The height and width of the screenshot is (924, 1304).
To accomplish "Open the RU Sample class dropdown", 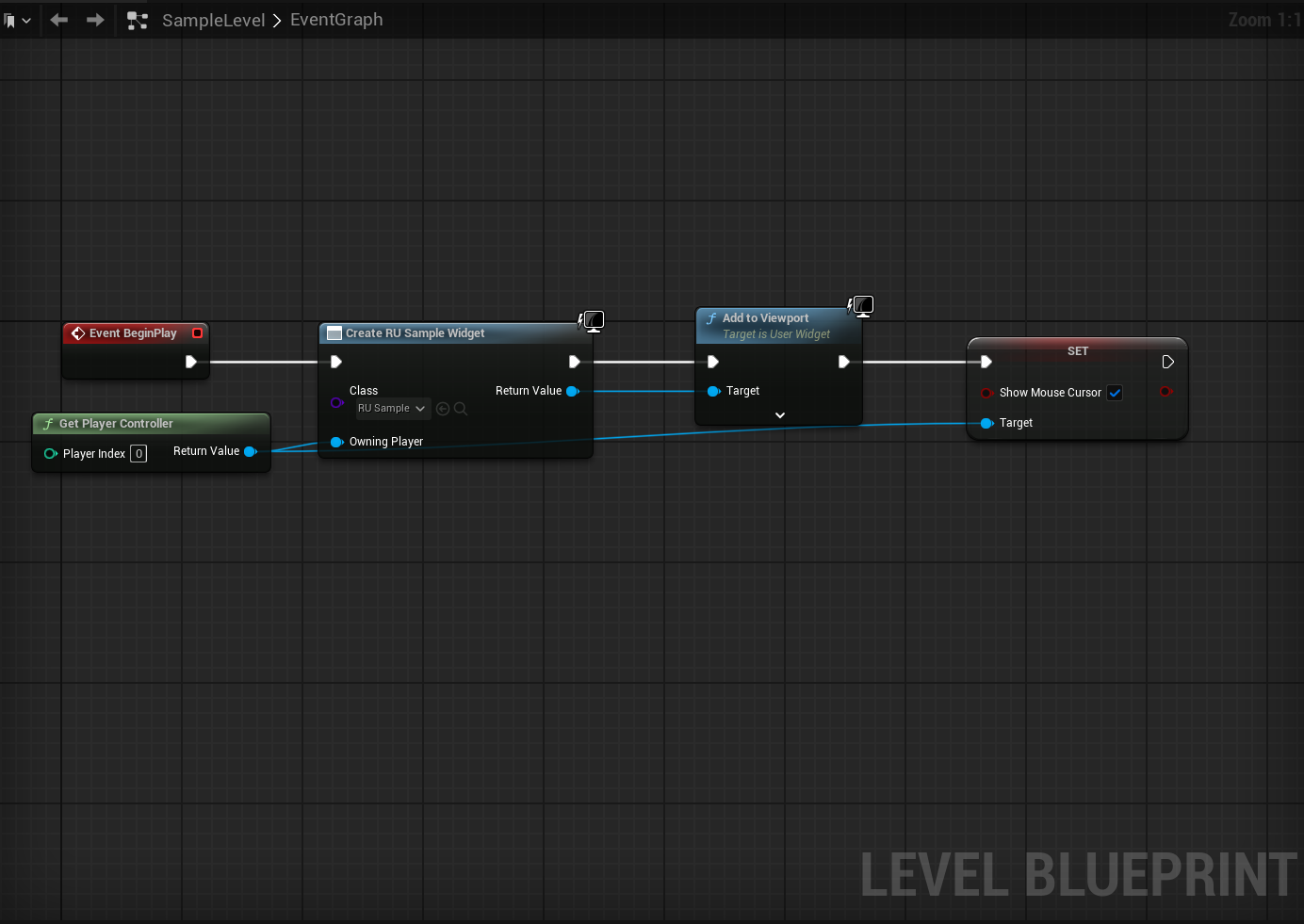I will [x=392, y=409].
